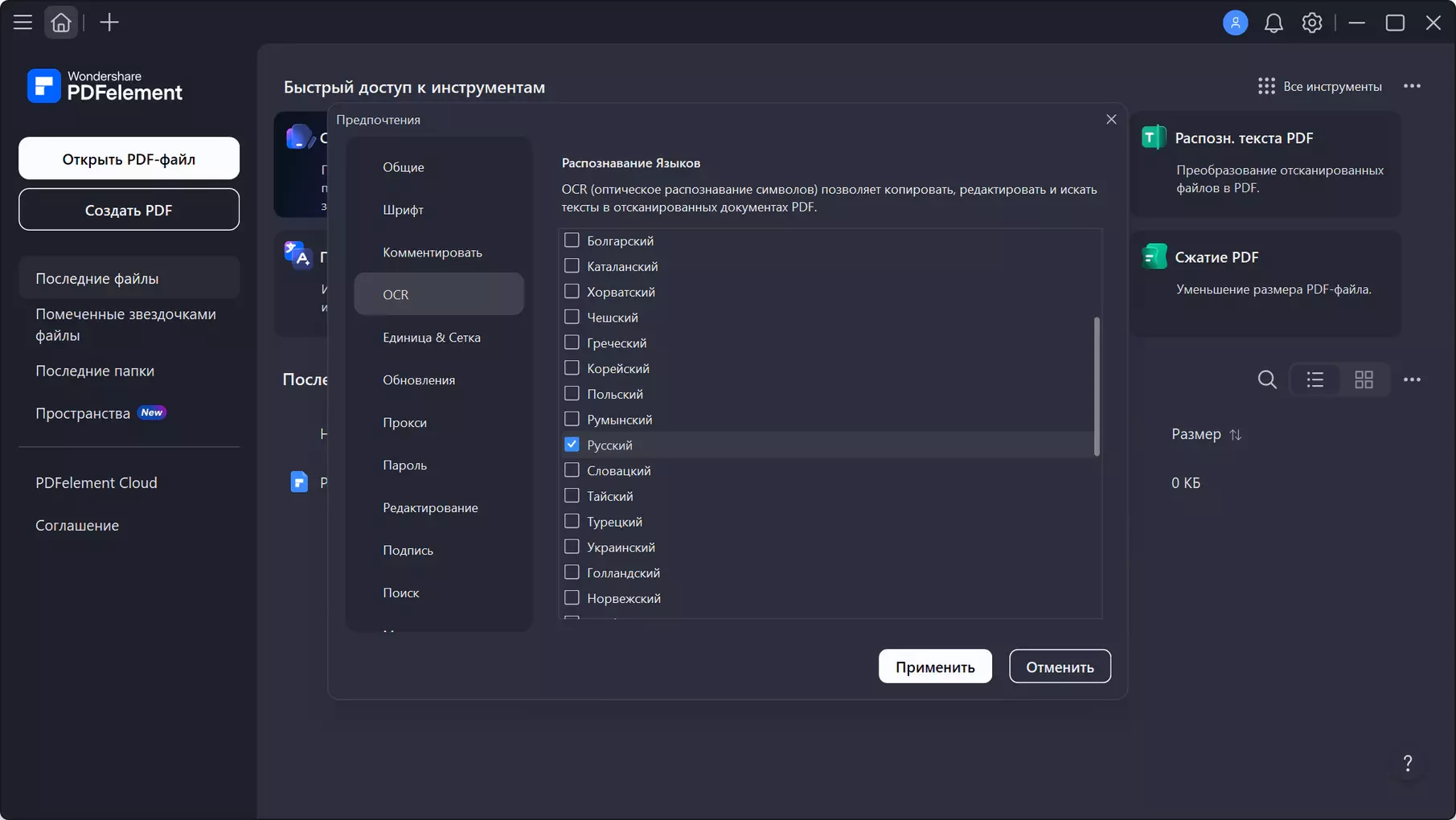1456x820 pixels.
Task: Enable Greek OCR language
Action: [x=572, y=342]
